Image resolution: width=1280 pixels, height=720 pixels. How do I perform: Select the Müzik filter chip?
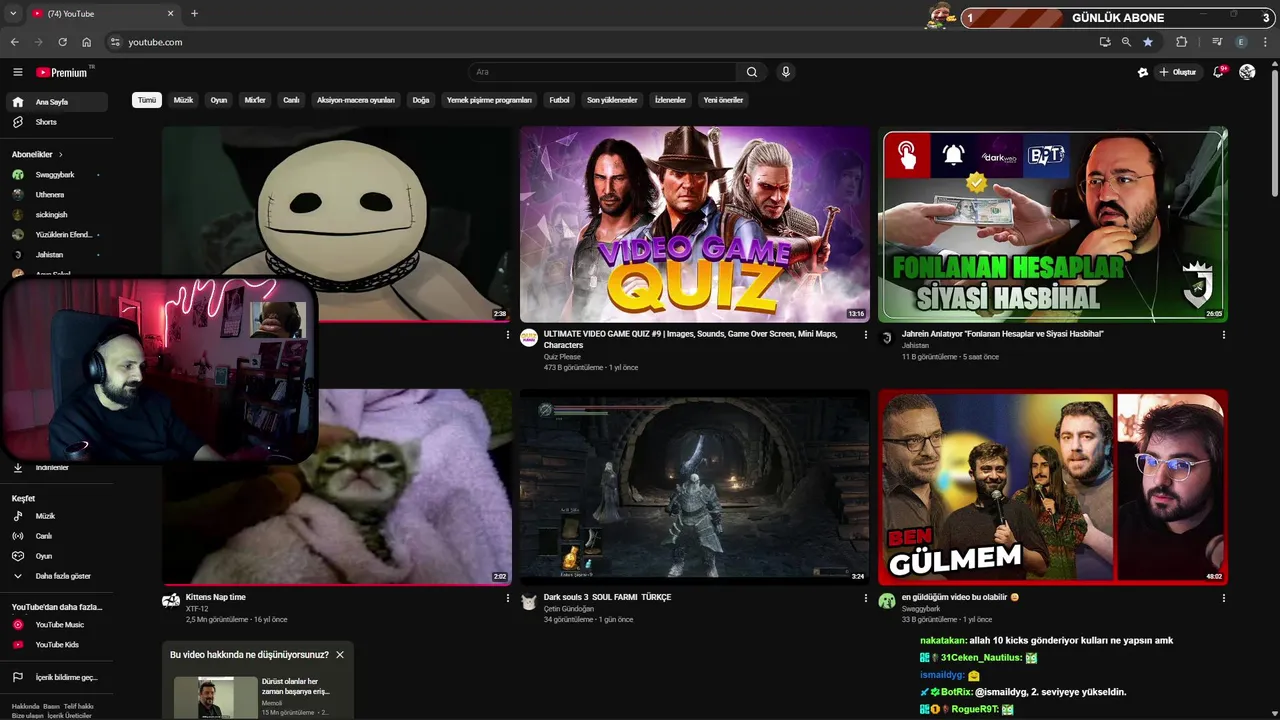[x=183, y=100]
